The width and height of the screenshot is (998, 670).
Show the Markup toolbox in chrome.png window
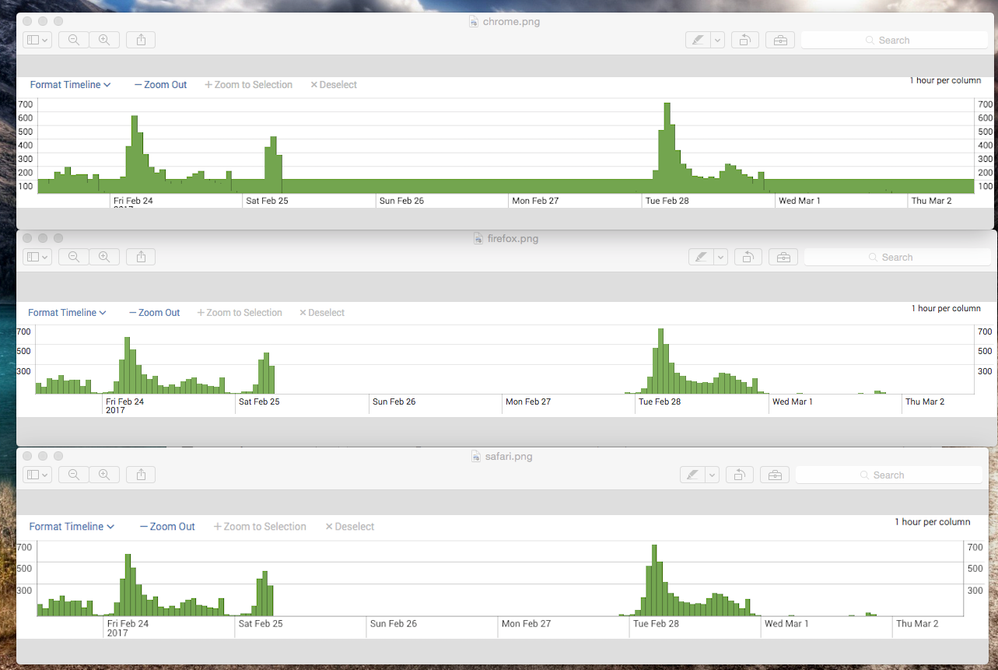(x=780, y=40)
